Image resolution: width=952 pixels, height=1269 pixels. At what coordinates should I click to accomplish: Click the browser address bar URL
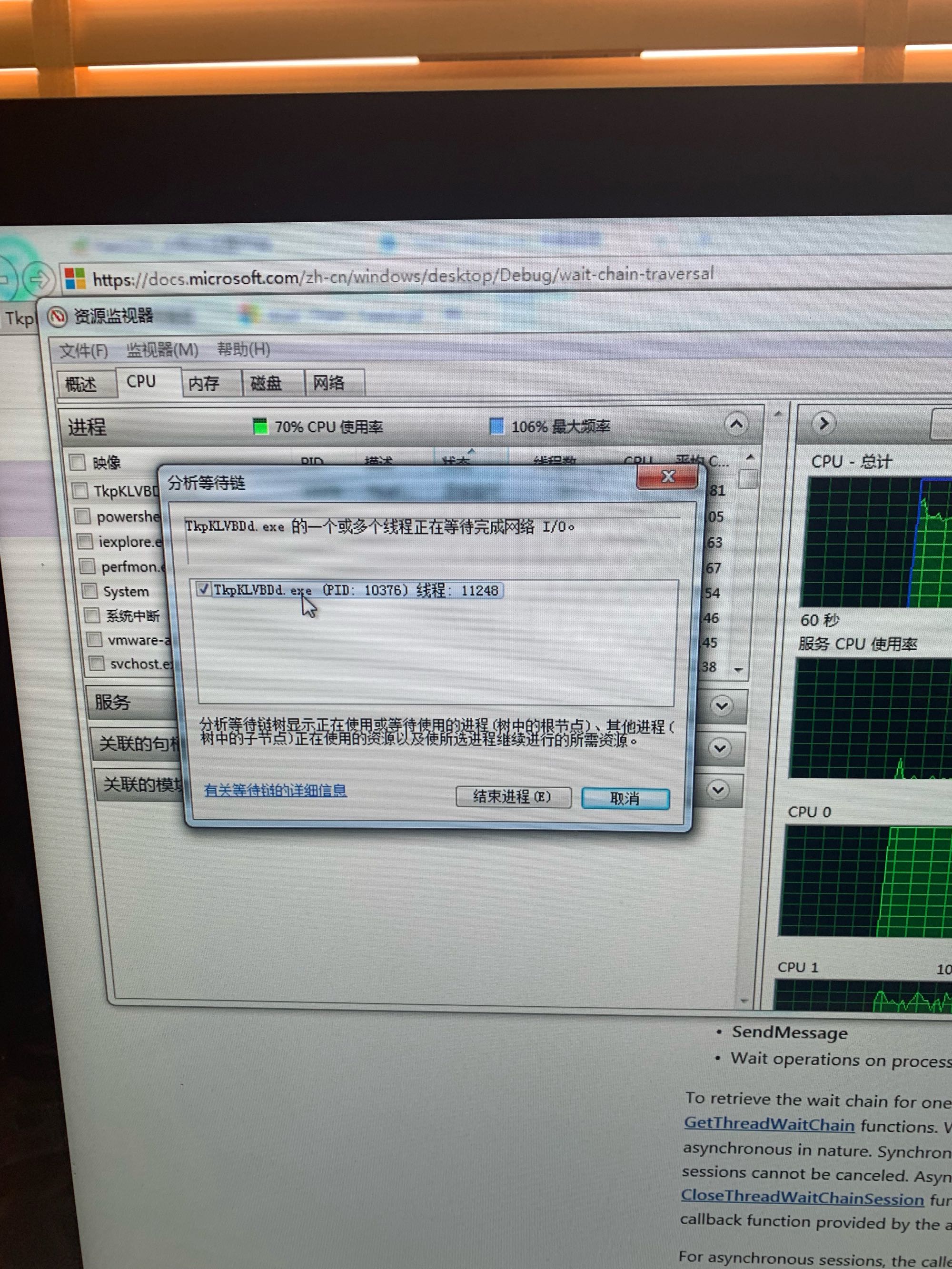[403, 277]
